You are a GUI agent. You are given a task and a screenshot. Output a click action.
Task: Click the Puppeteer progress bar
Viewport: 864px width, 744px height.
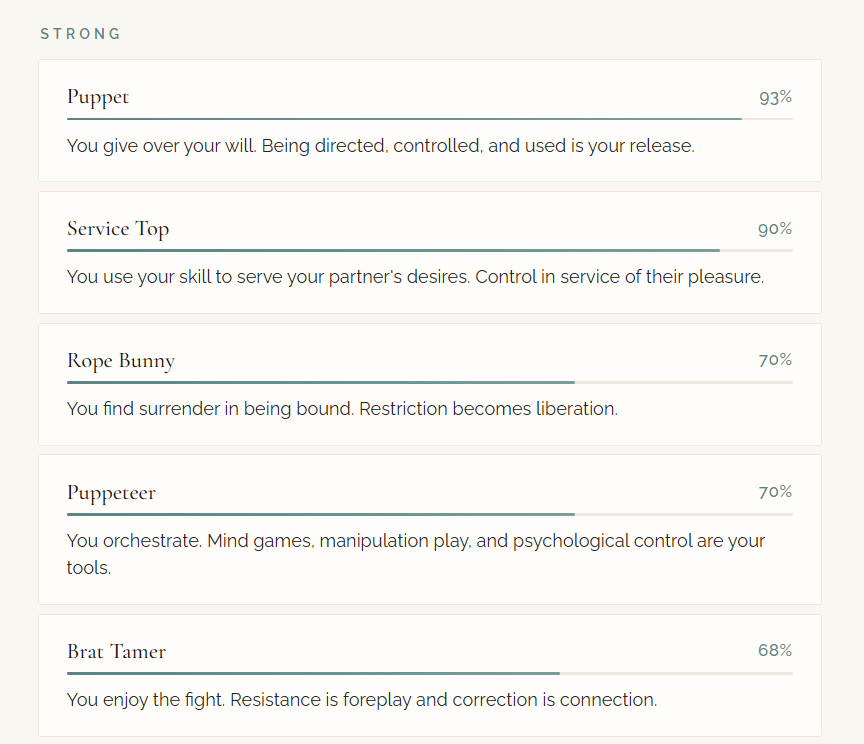click(x=430, y=514)
